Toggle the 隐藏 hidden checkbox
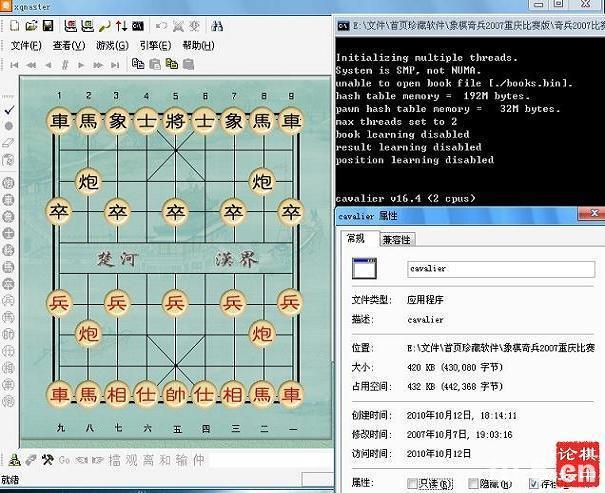605x493 pixels. tap(473, 483)
